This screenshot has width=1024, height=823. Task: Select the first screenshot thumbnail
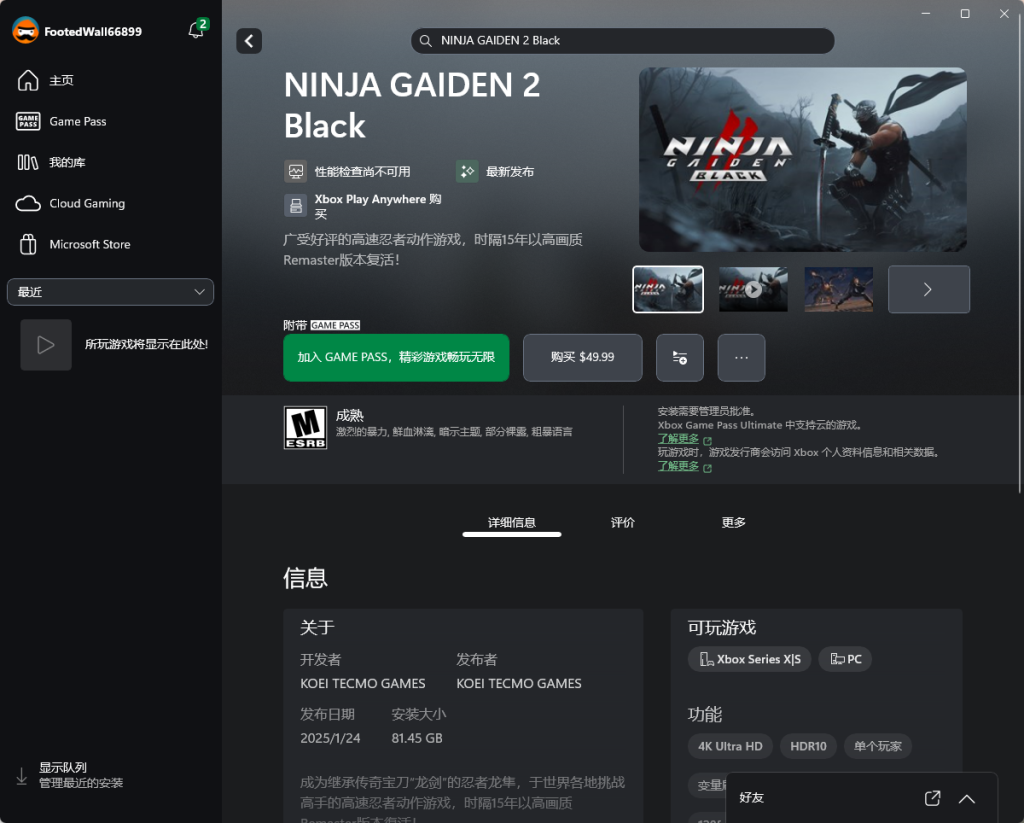668,289
